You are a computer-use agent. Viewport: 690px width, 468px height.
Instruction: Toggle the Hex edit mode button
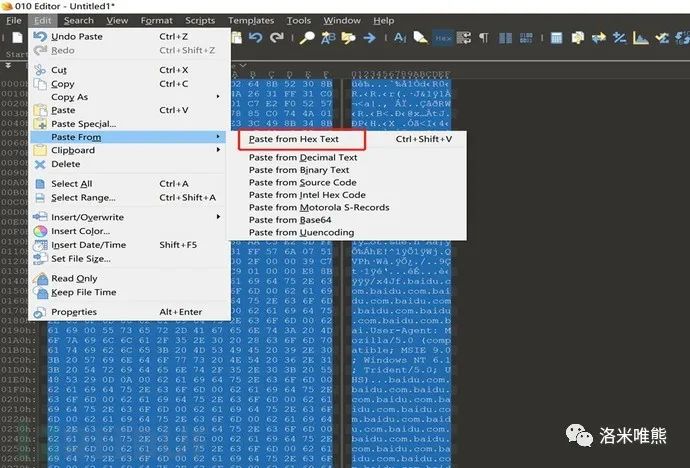[x=443, y=38]
